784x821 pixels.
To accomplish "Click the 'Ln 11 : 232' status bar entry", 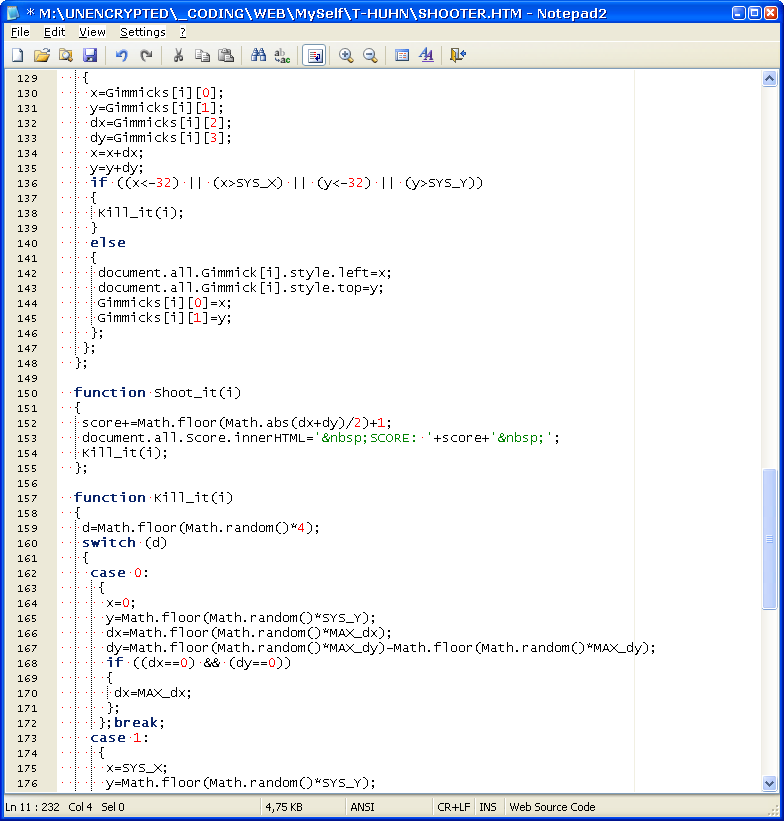I will (x=32, y=807).
